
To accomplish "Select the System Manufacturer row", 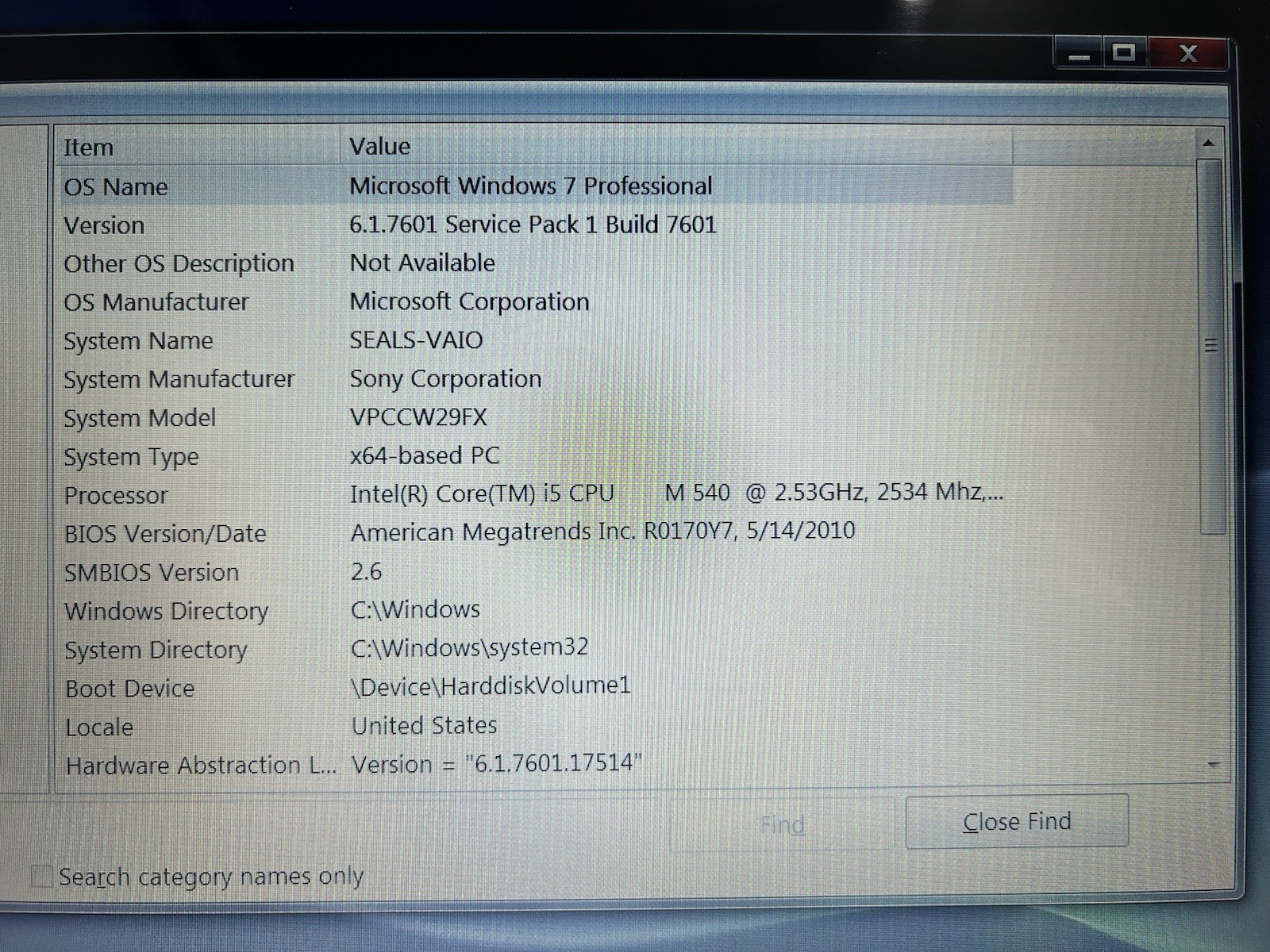I will coord(536,379).
